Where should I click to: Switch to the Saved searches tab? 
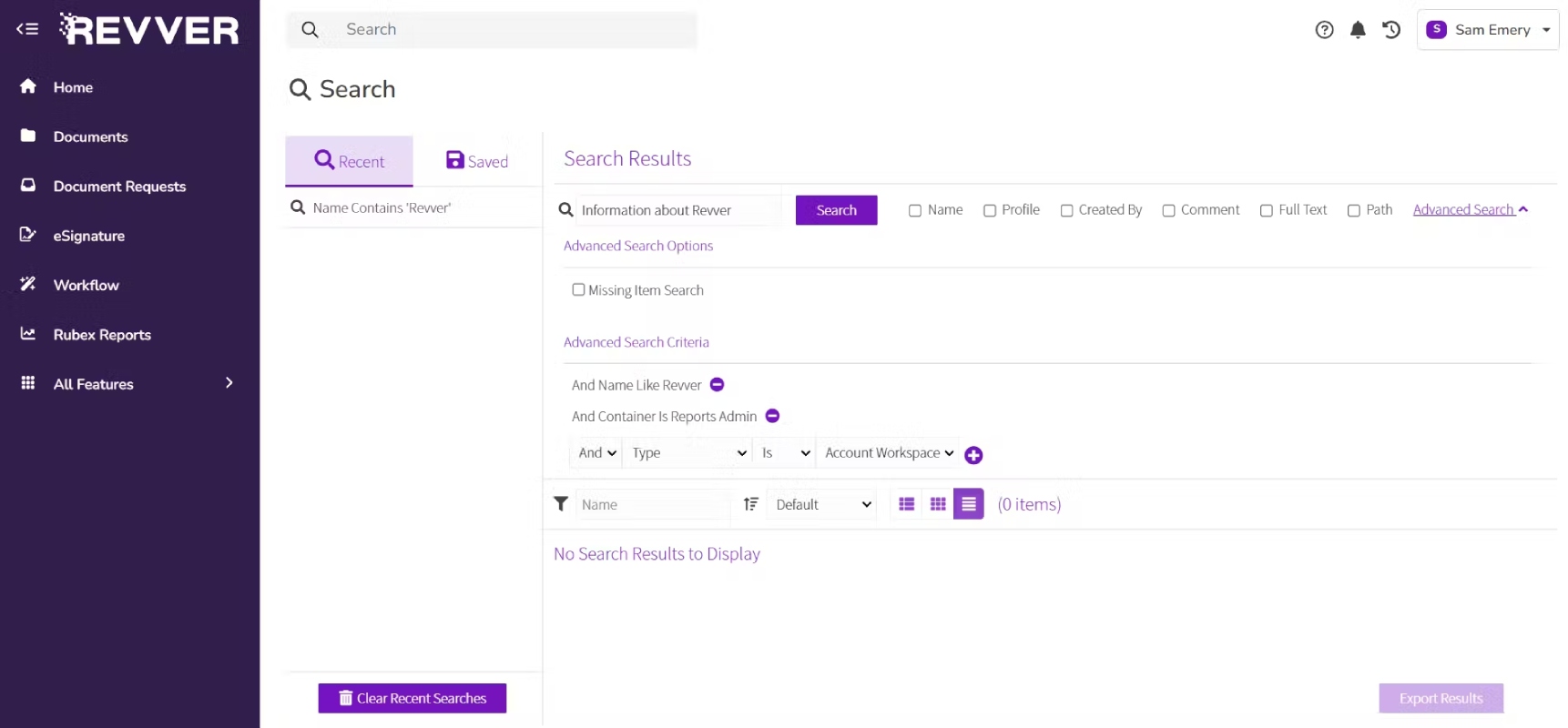pos(477,161)
